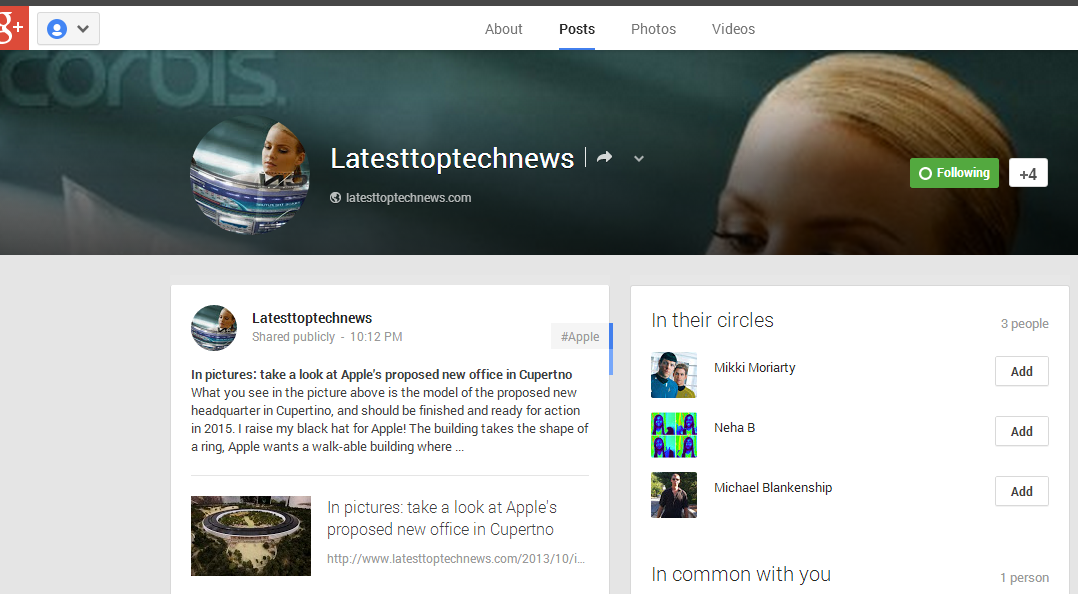Expand the truncated post text
The image size is (1078, 594).
point(459,447)
